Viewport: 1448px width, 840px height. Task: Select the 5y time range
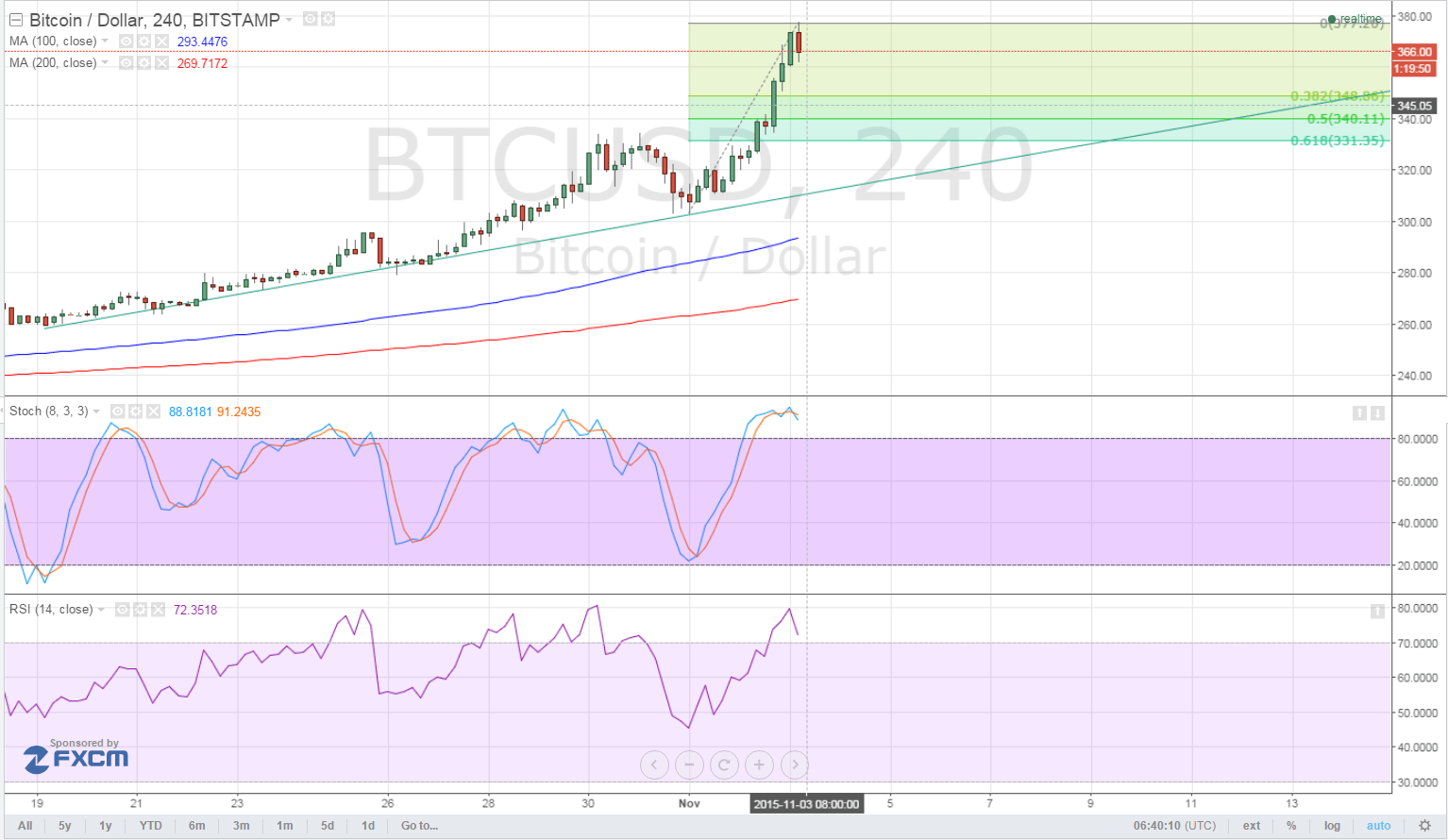(x=64, y=826)
